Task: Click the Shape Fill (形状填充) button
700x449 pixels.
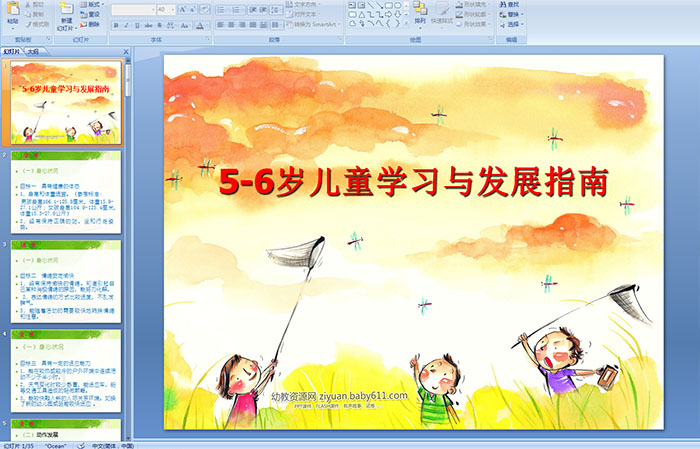Action: coord(472,4)
